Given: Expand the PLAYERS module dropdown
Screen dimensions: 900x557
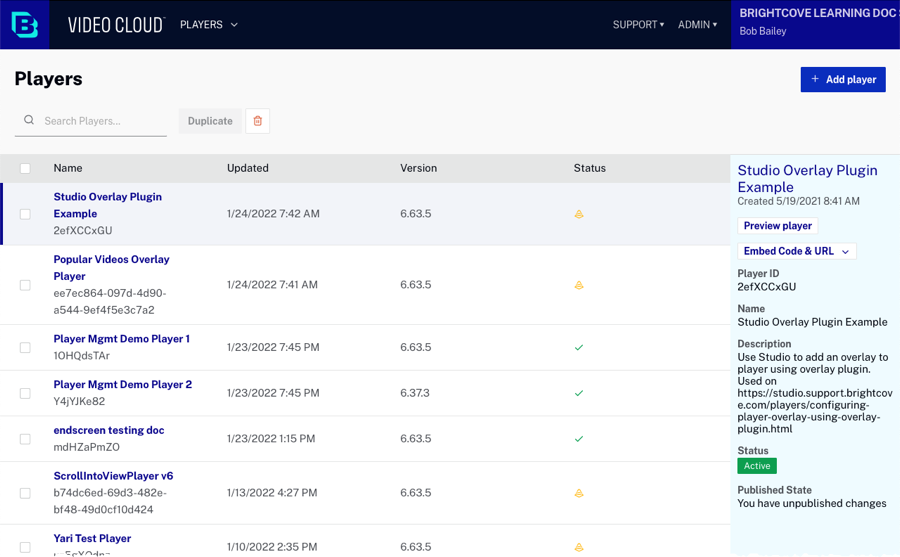Looking at the screenshot, I should 209,24.
